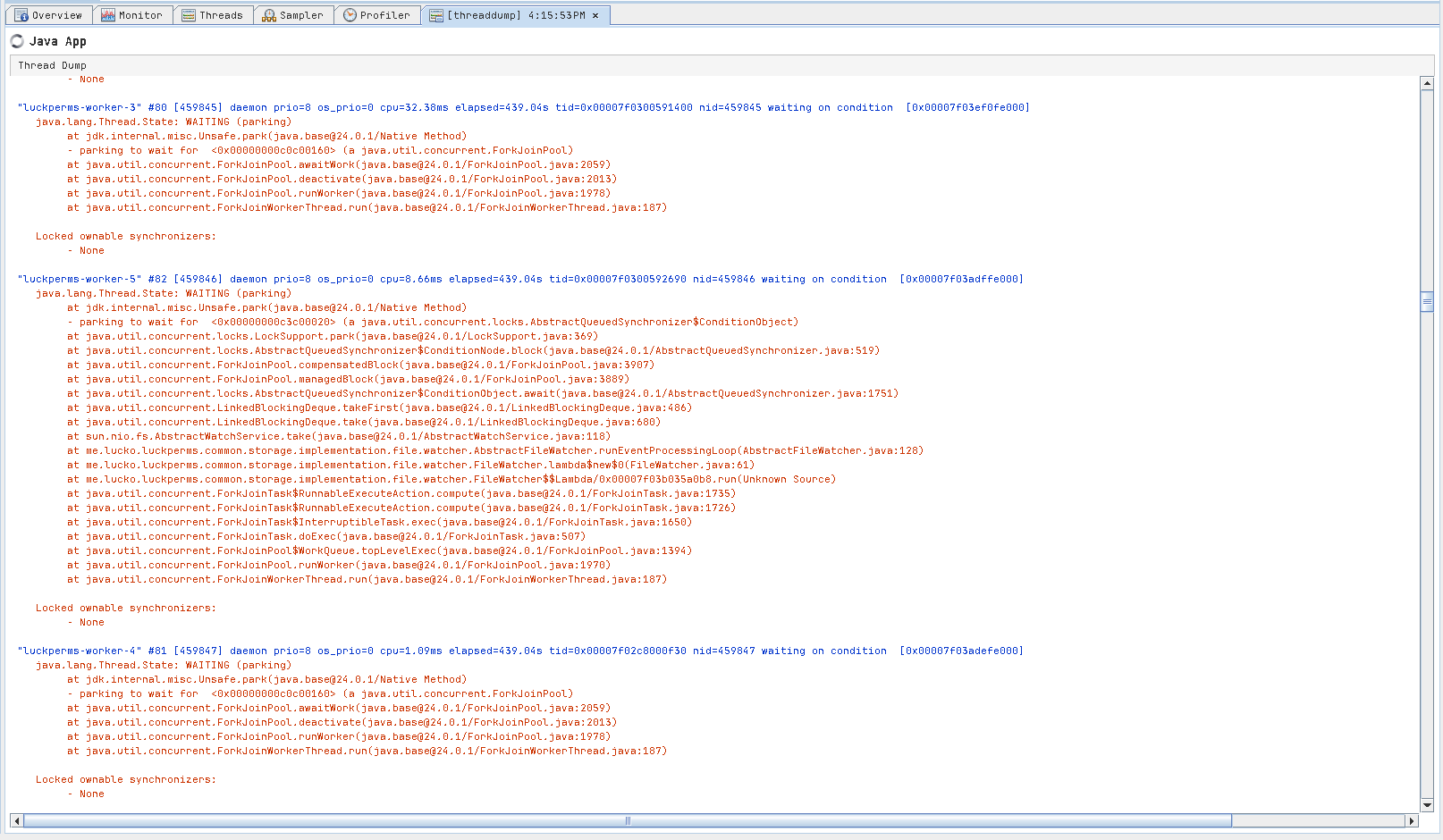Click the horizontal scrollbar thumb

coord(628,820)
